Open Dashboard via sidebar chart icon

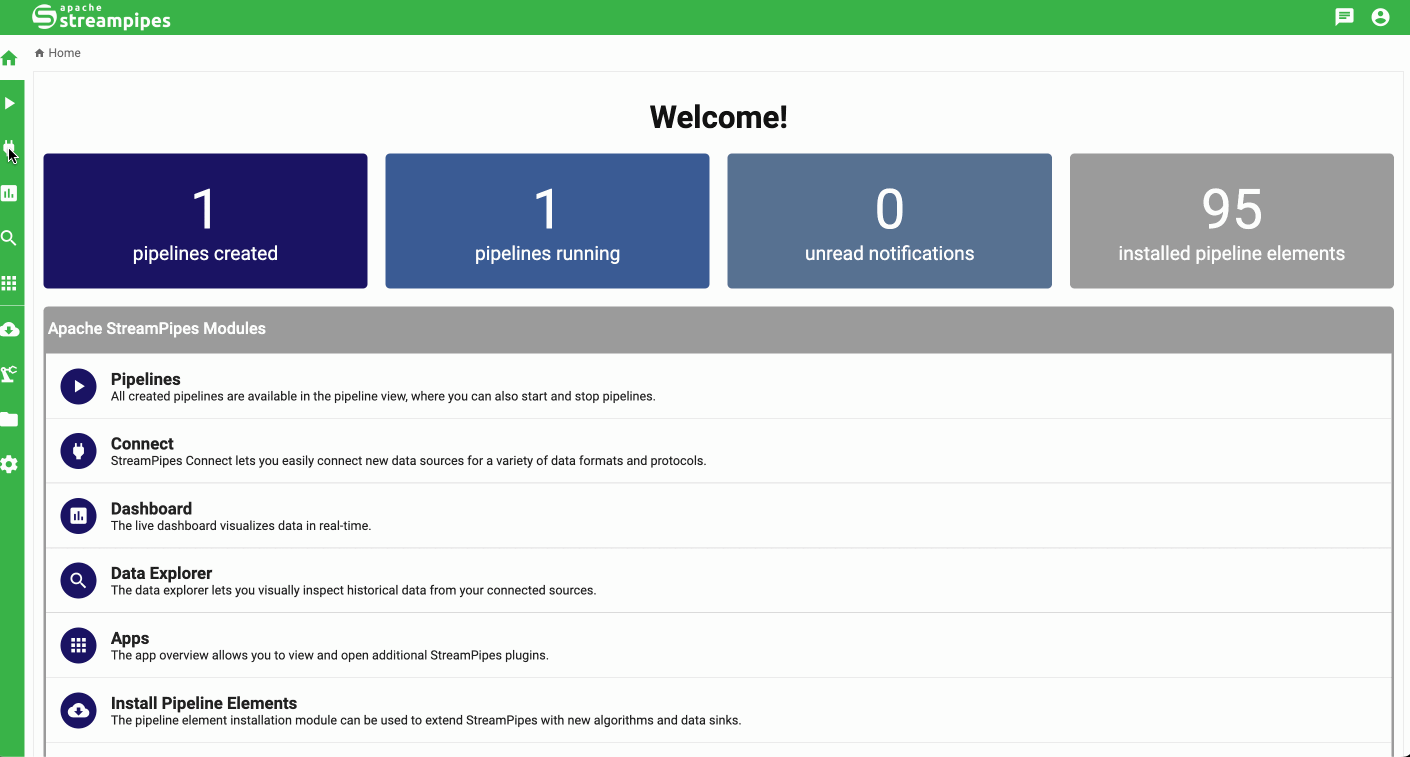[10, 193]
